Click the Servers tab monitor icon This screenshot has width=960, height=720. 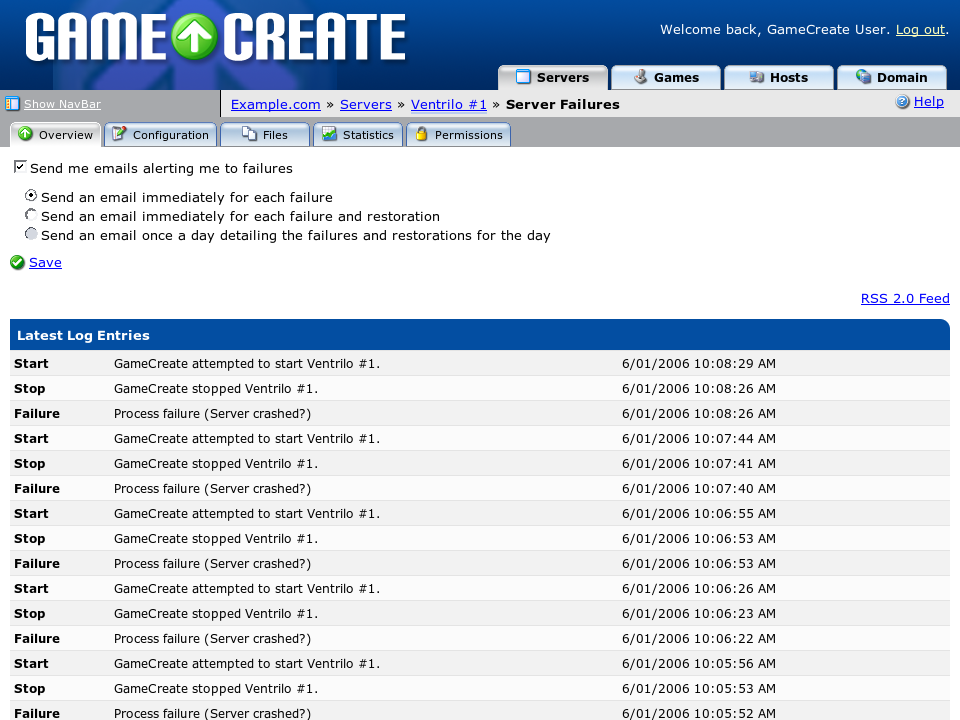pos(523,77)
